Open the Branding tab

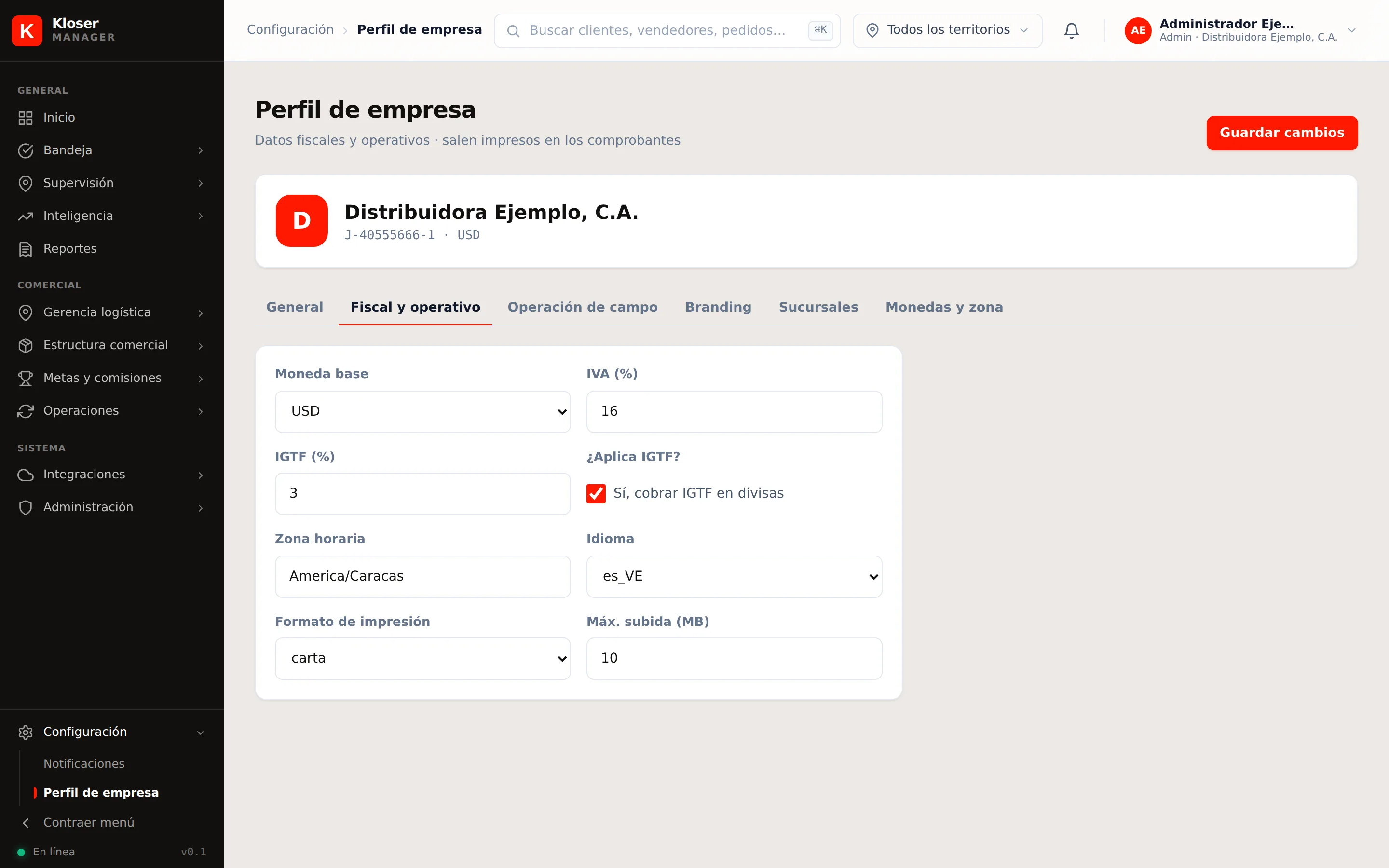pos(718,307)
